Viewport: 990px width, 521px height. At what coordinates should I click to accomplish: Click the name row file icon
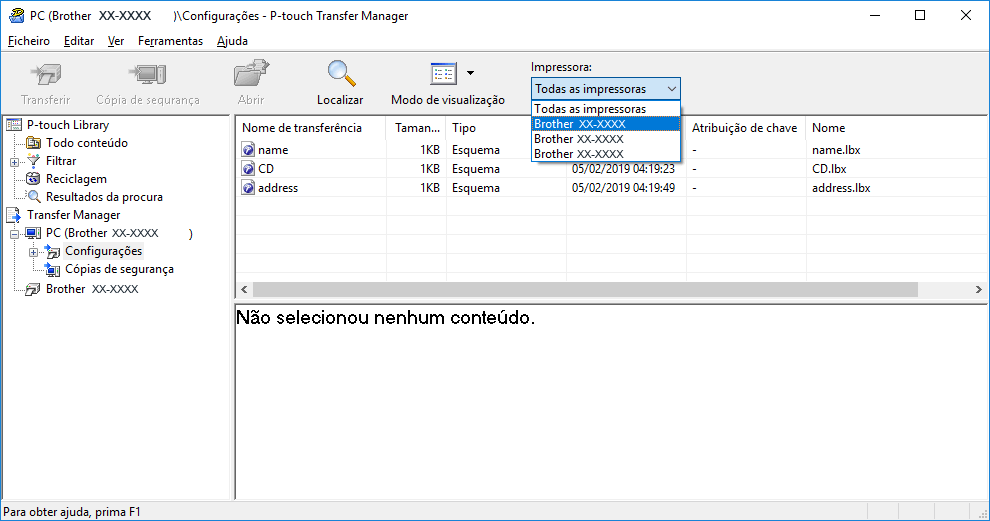[248, 150]
